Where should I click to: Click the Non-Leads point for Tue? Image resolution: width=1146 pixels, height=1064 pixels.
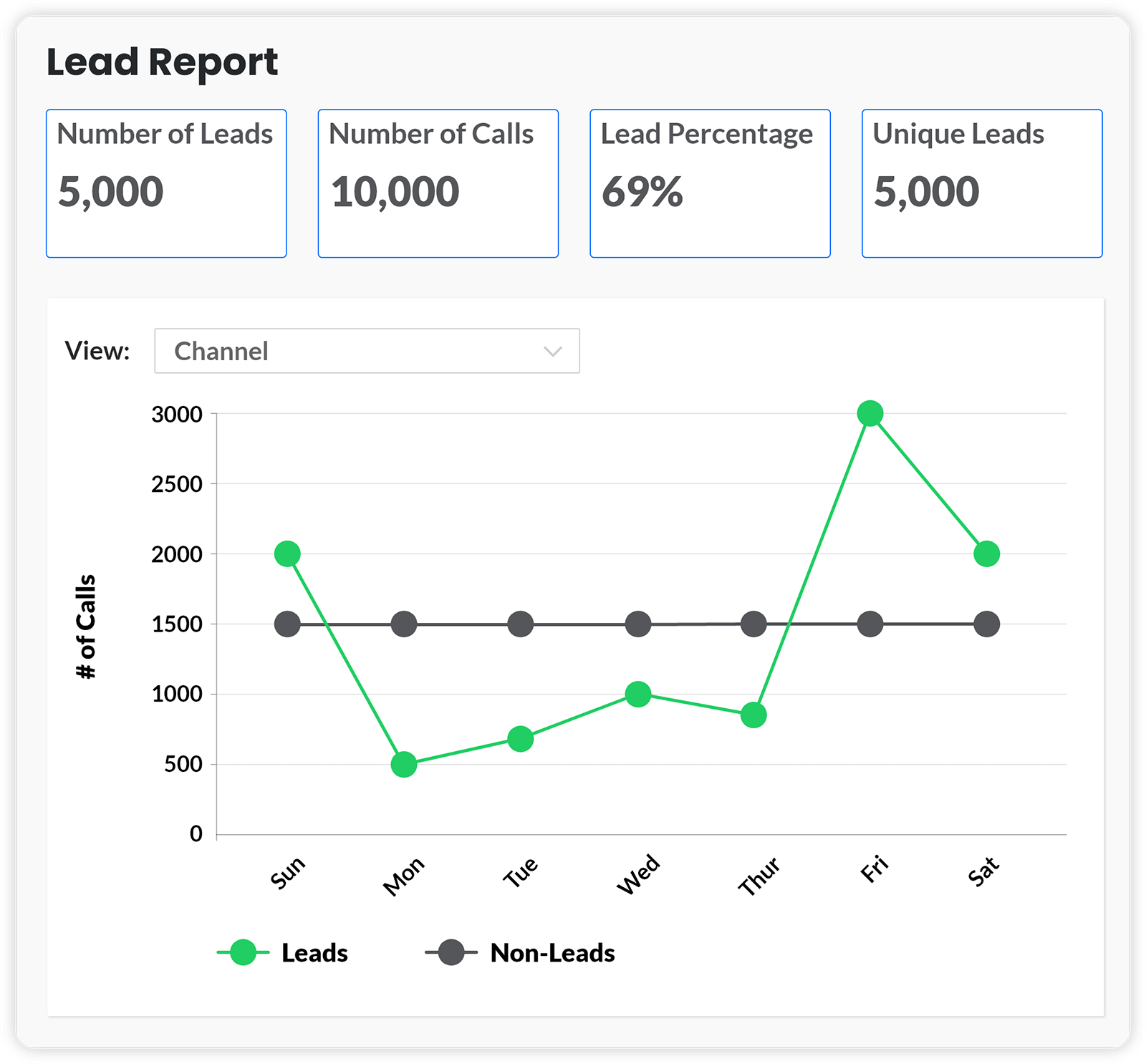(521, 624)
